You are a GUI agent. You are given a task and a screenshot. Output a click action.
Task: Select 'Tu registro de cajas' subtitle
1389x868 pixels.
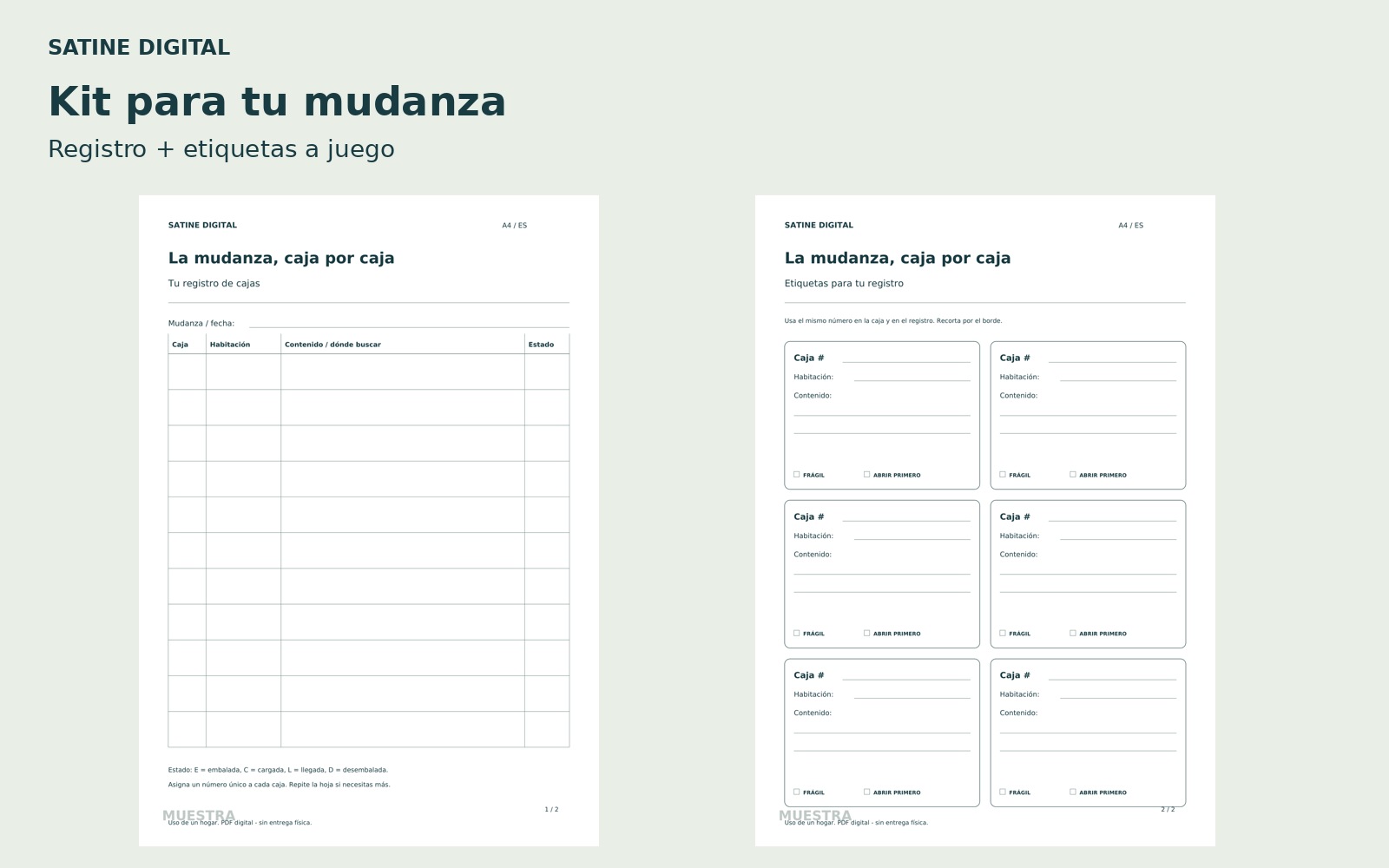[214, 284]
